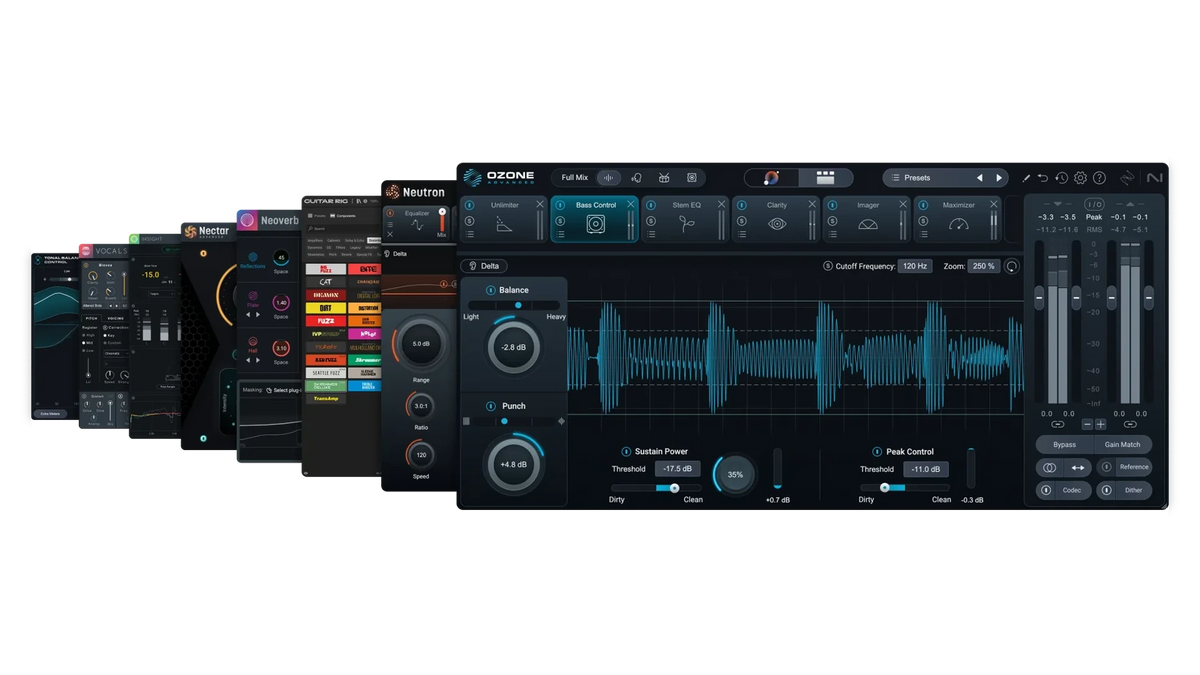Click the Sustain Power Dirty-Clean slider
The image size is (1200, 675).
[656, 488]
